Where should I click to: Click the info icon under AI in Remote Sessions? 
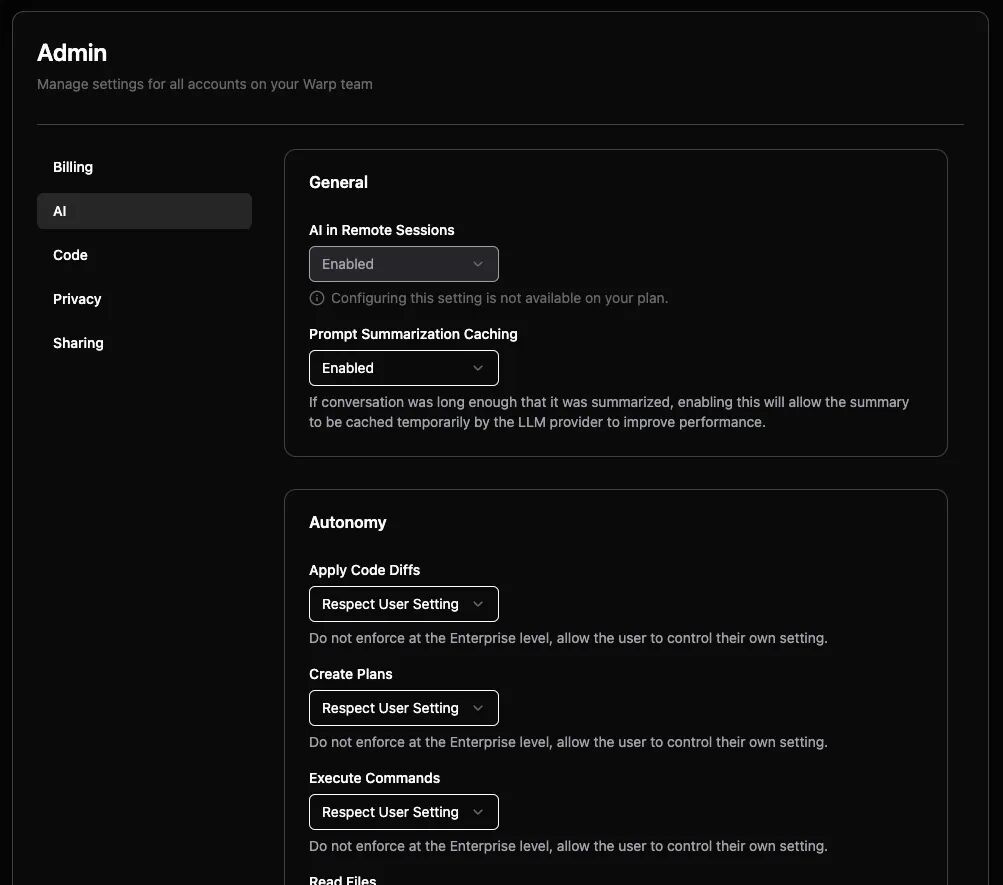(317, 298)
